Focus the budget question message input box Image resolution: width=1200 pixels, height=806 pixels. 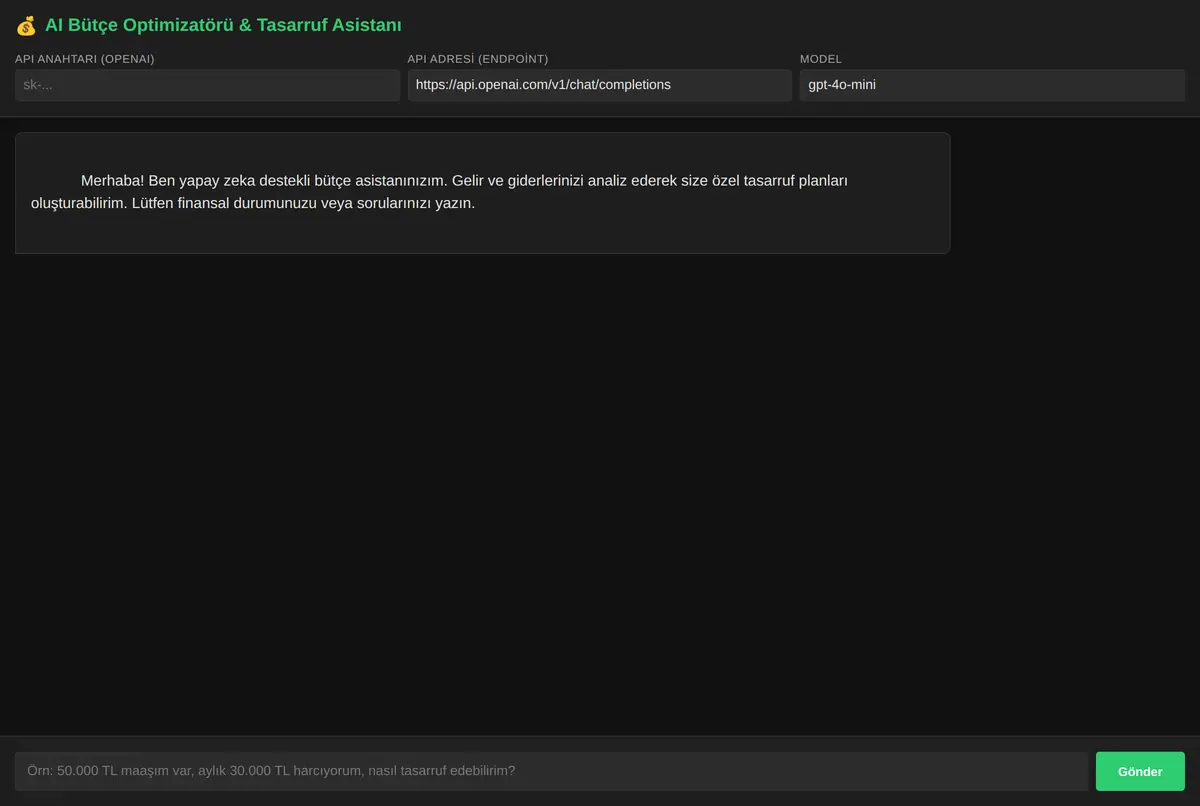point(551,772)
